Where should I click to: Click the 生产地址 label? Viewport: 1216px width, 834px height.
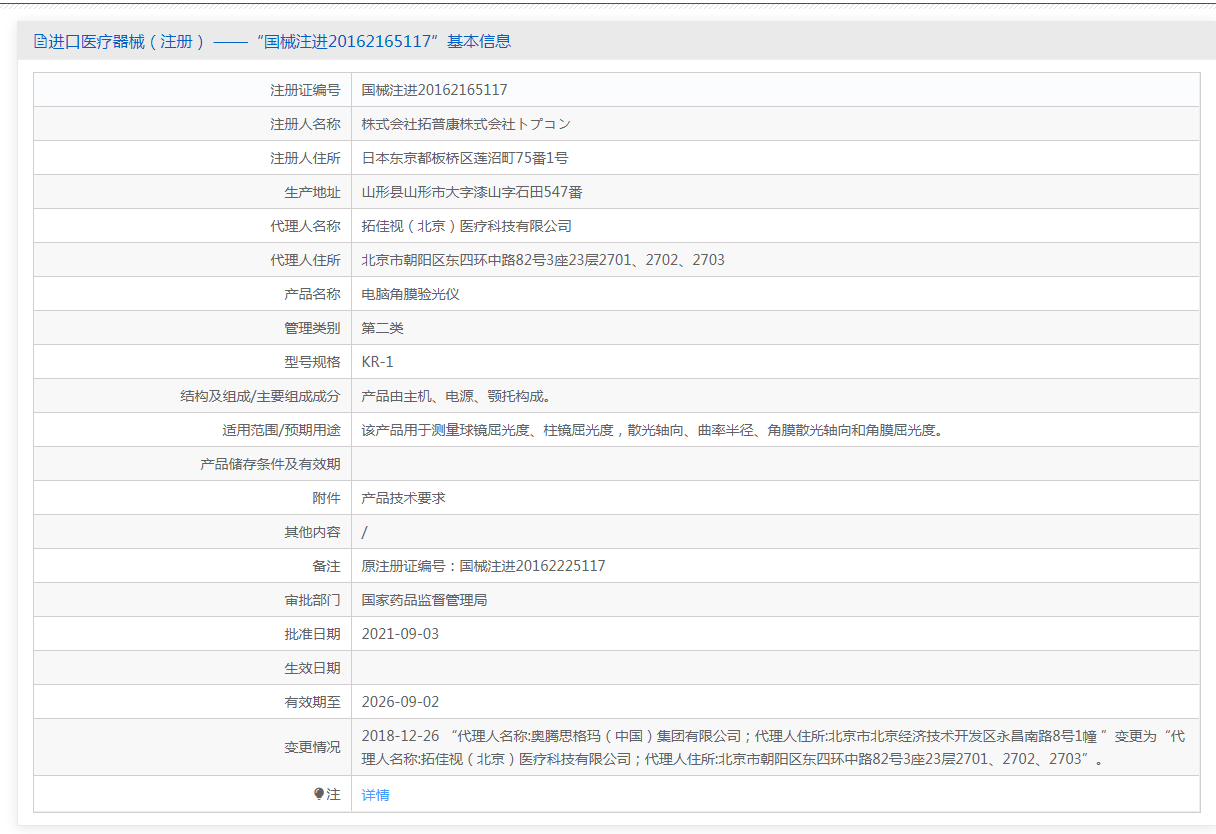tap(312, 192)
